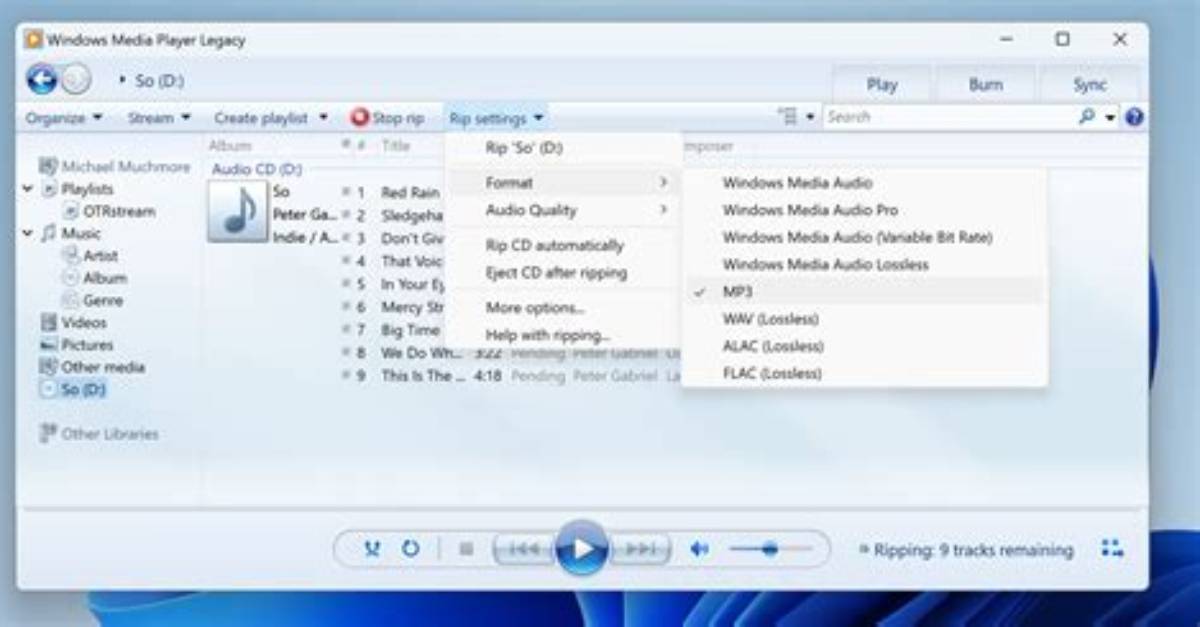Switch to the Sync tab
1200x627 pixels.
click(x=1090, y=85)
